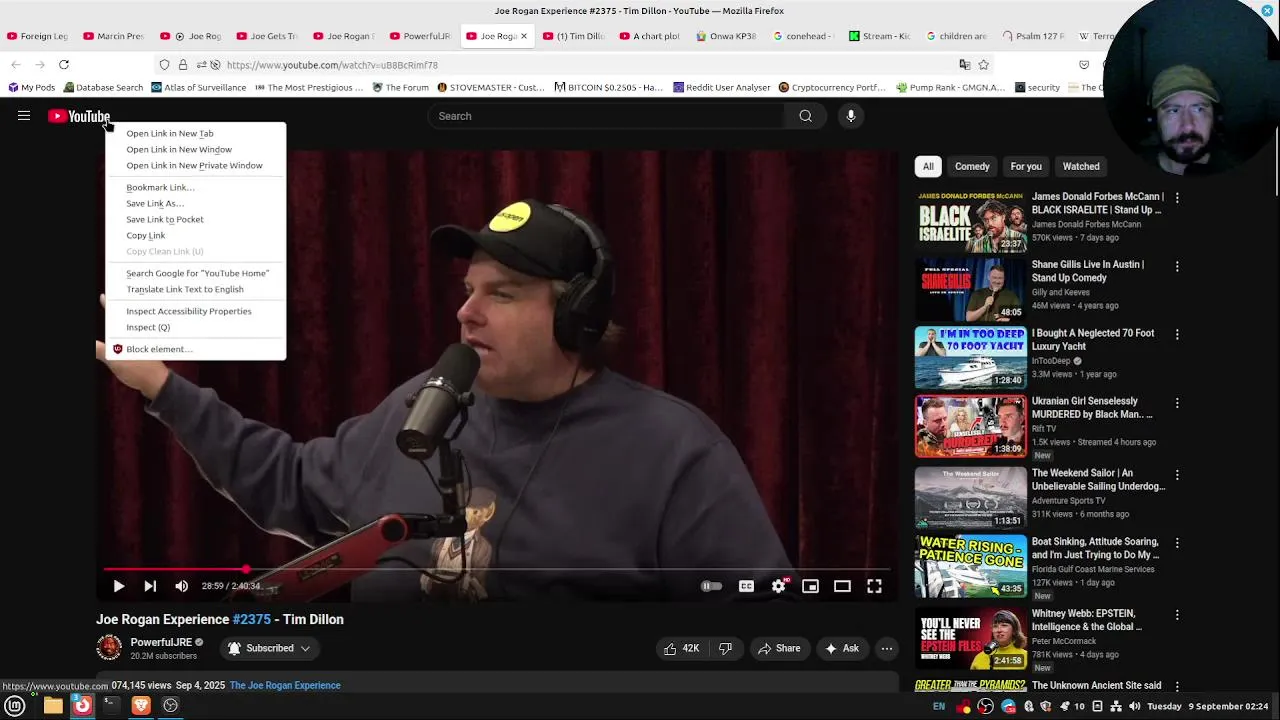
Task: Open Shane Gillis Live in Austin thumbnail
Action: (x=971, y=289)
